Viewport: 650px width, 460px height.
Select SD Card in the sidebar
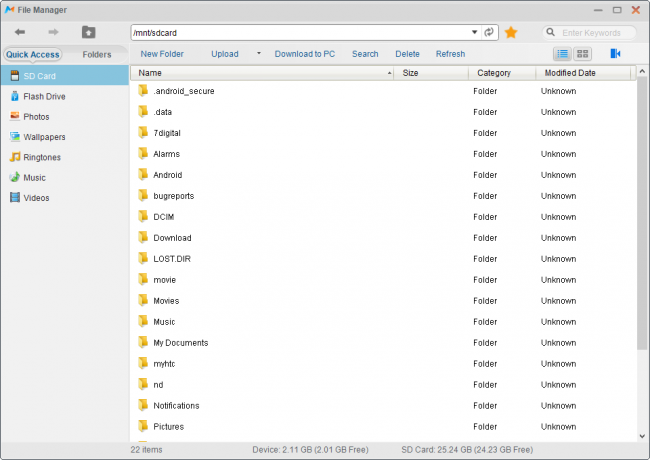[65, 76]
